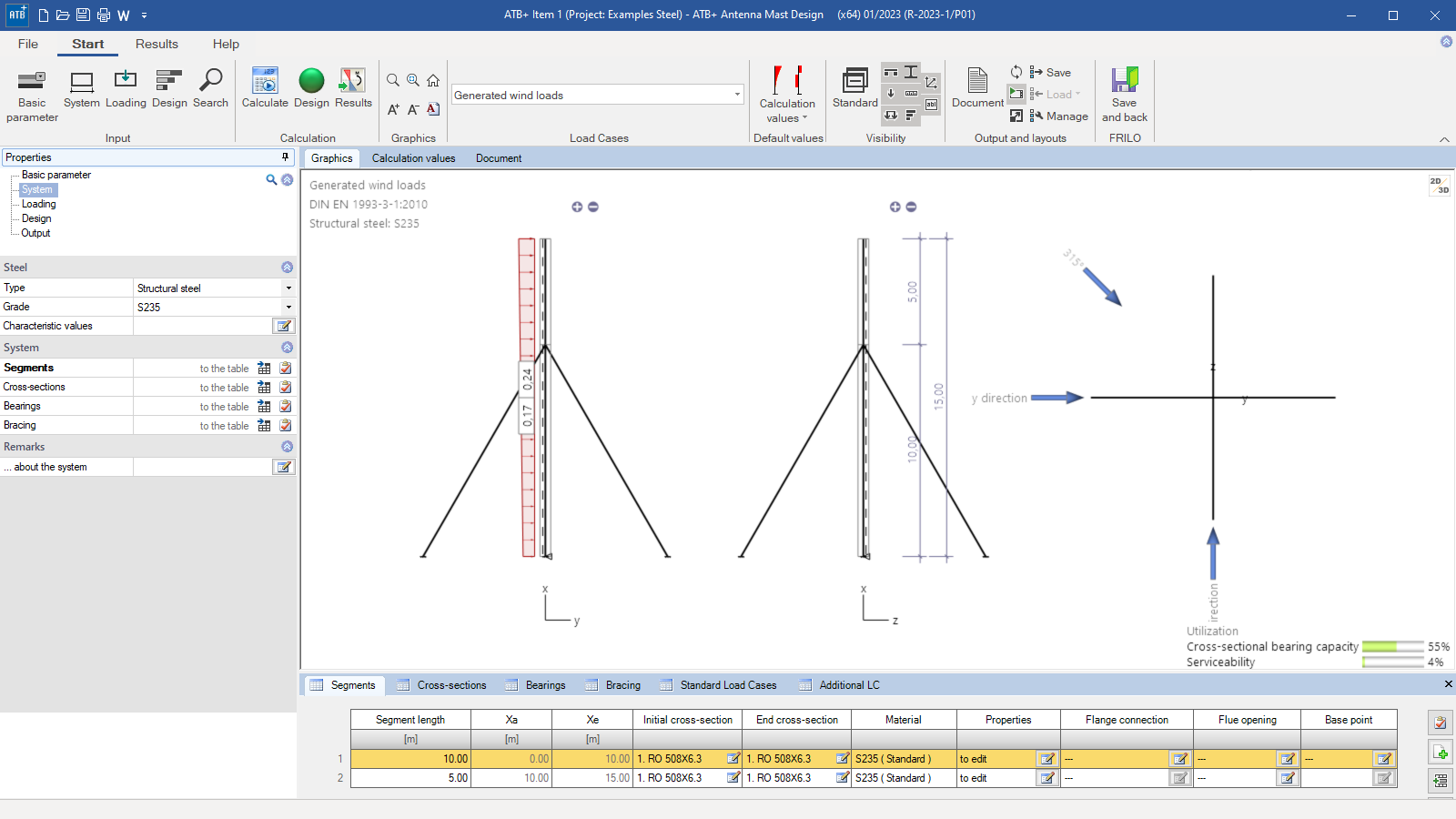Screen dimensions: 1456x819
Task: Click the Search magnifier in ribbon
Action: tap(210, 89)
